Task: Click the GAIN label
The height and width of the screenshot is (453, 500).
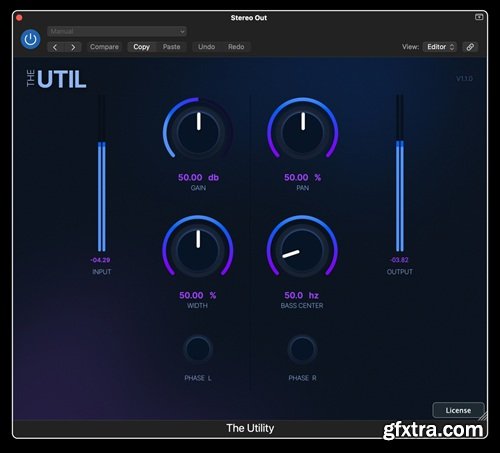Action: point(198,188)
